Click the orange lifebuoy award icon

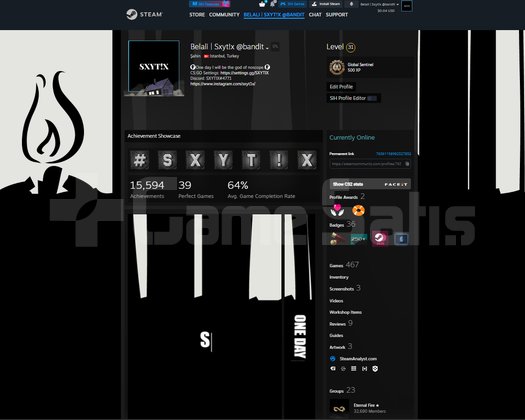point(358,211)
